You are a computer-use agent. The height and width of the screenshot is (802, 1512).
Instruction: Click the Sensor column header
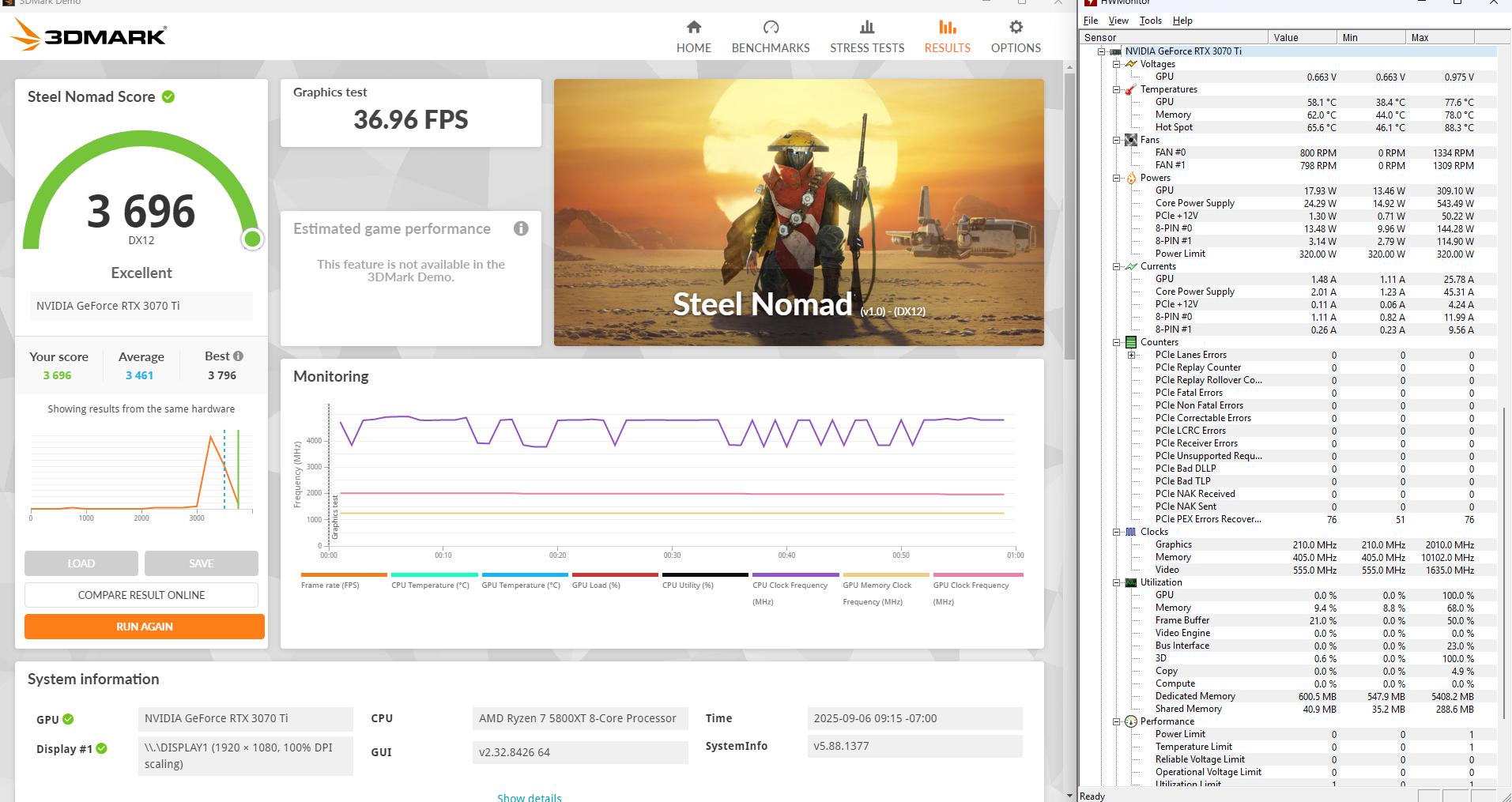1174,37
